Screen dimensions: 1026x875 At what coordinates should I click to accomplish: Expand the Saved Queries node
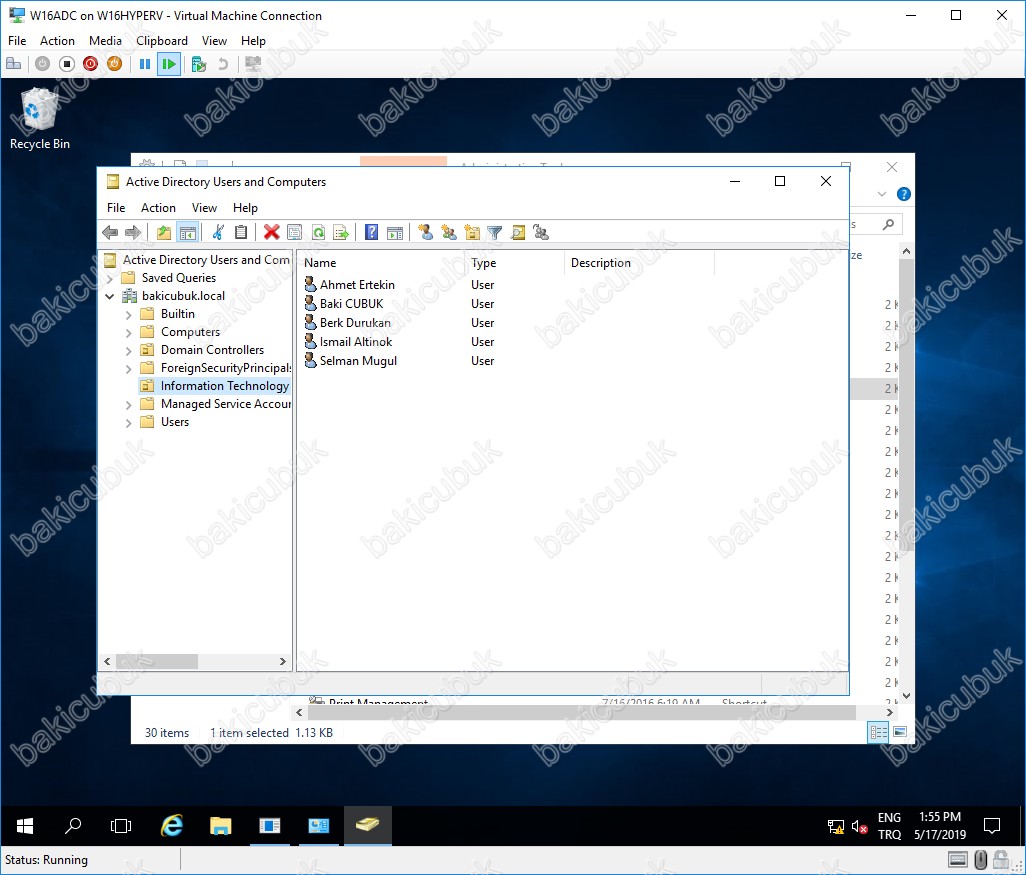tap(110, 278)
